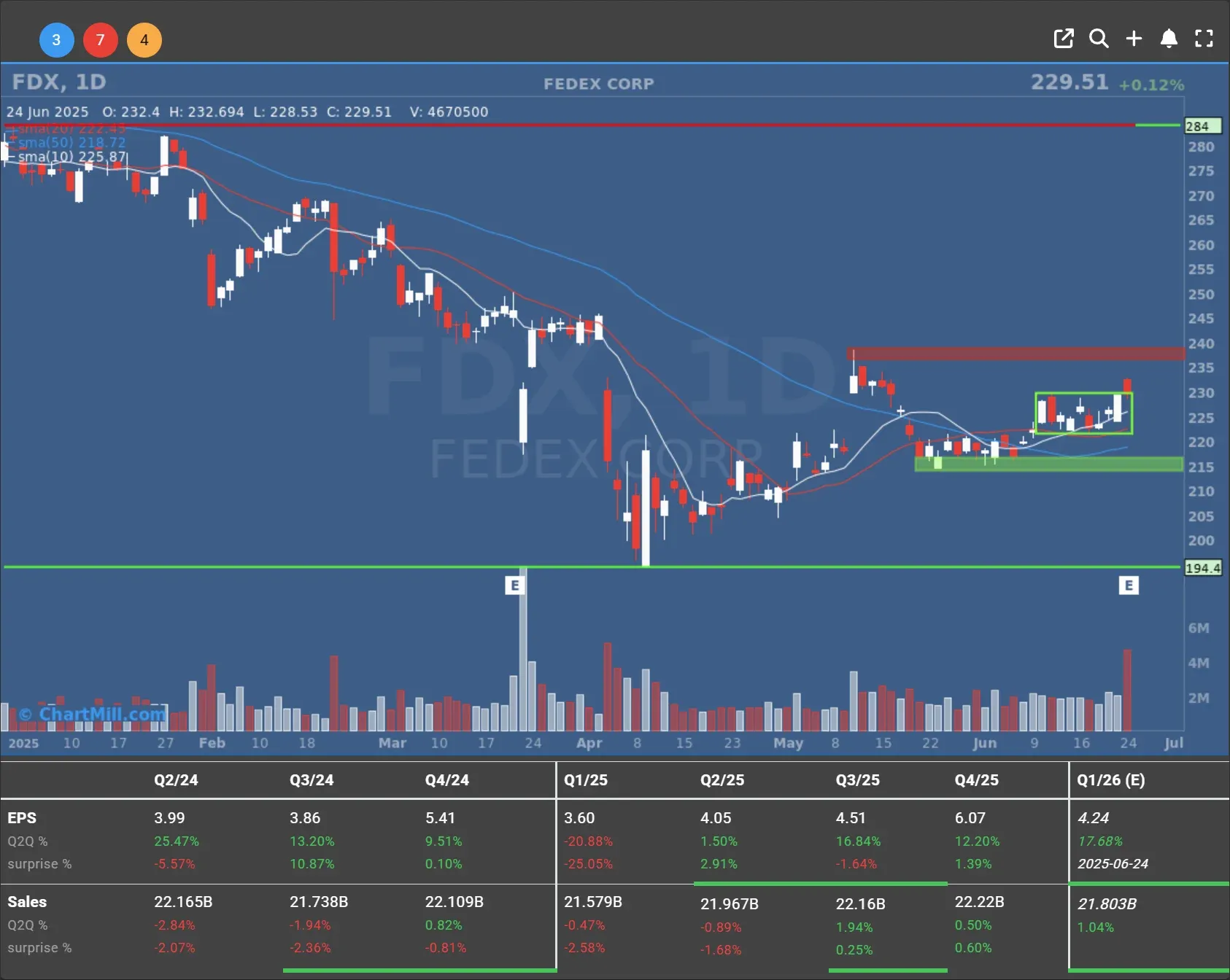Screen dimensions: 1230x980
Task: Click Sales Q2Q 1.94% value
Action: [854, 927]
